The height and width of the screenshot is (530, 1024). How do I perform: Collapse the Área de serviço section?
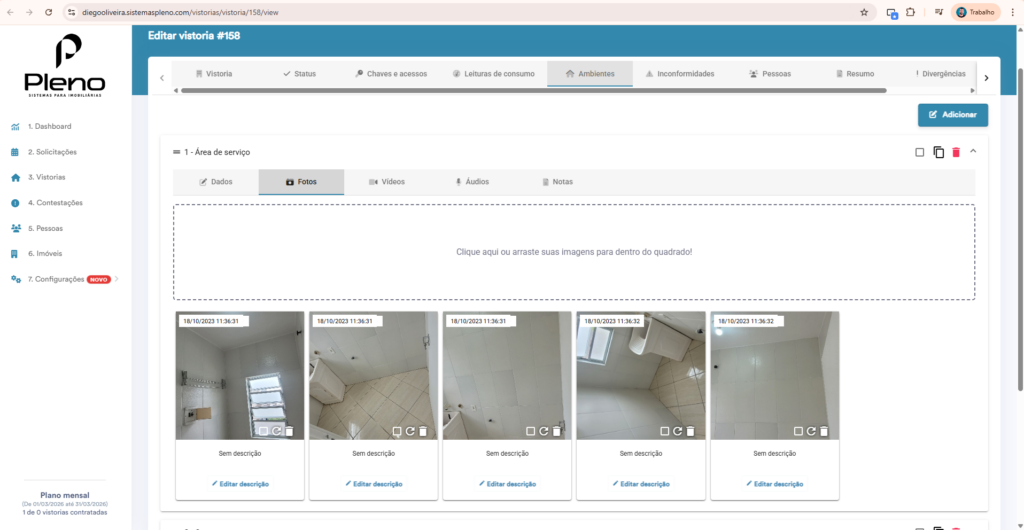(x=973, y=151)
